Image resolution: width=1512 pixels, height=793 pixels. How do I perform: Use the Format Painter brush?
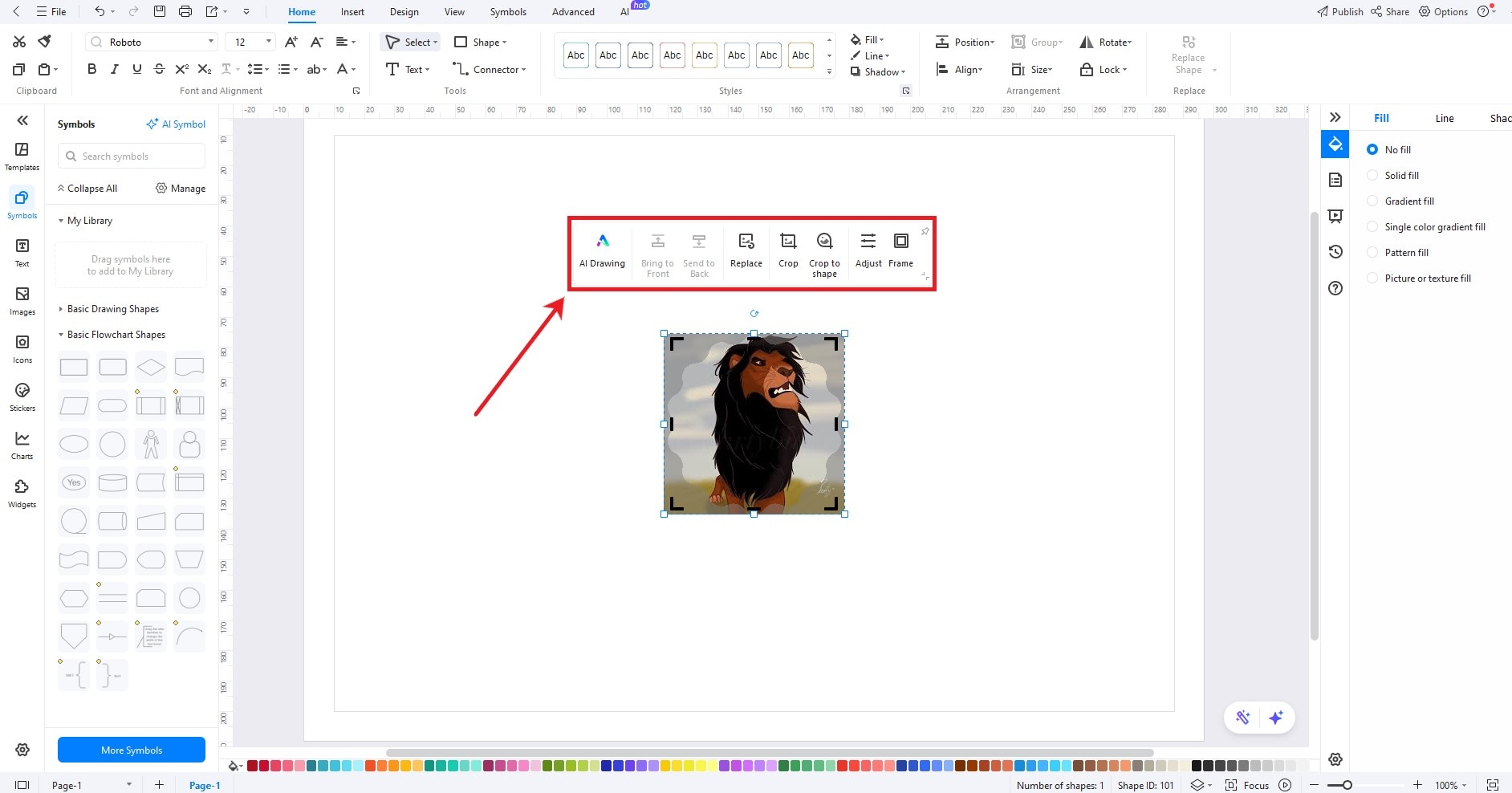[45, 42]
